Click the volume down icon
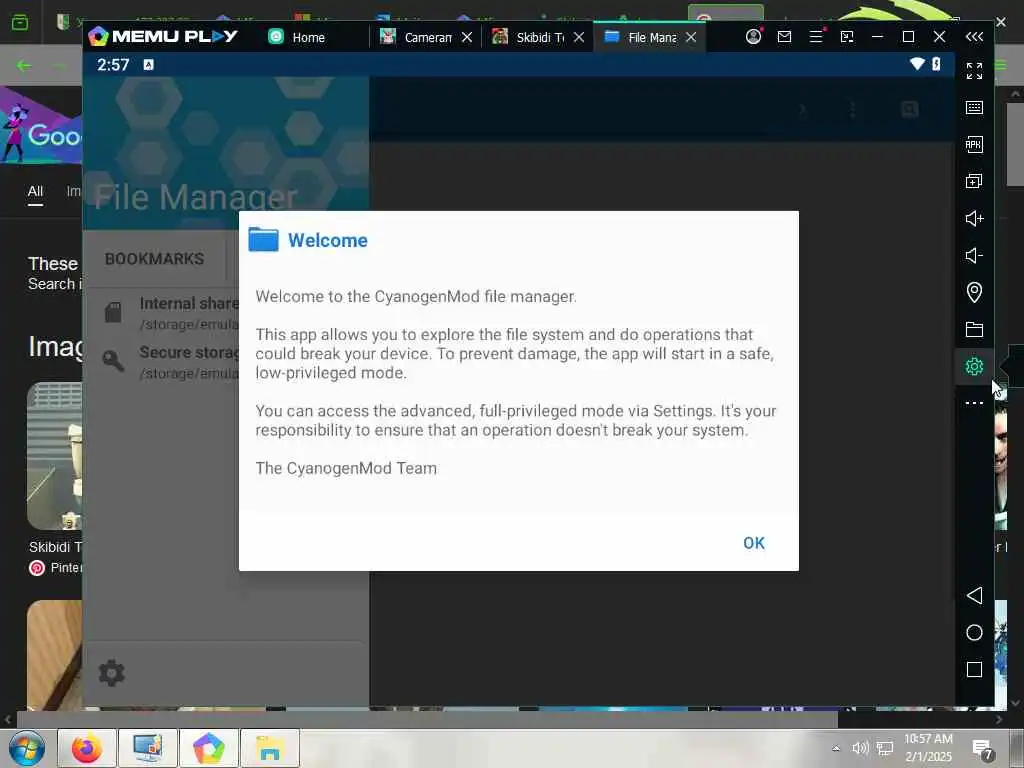 click(974, 255)
